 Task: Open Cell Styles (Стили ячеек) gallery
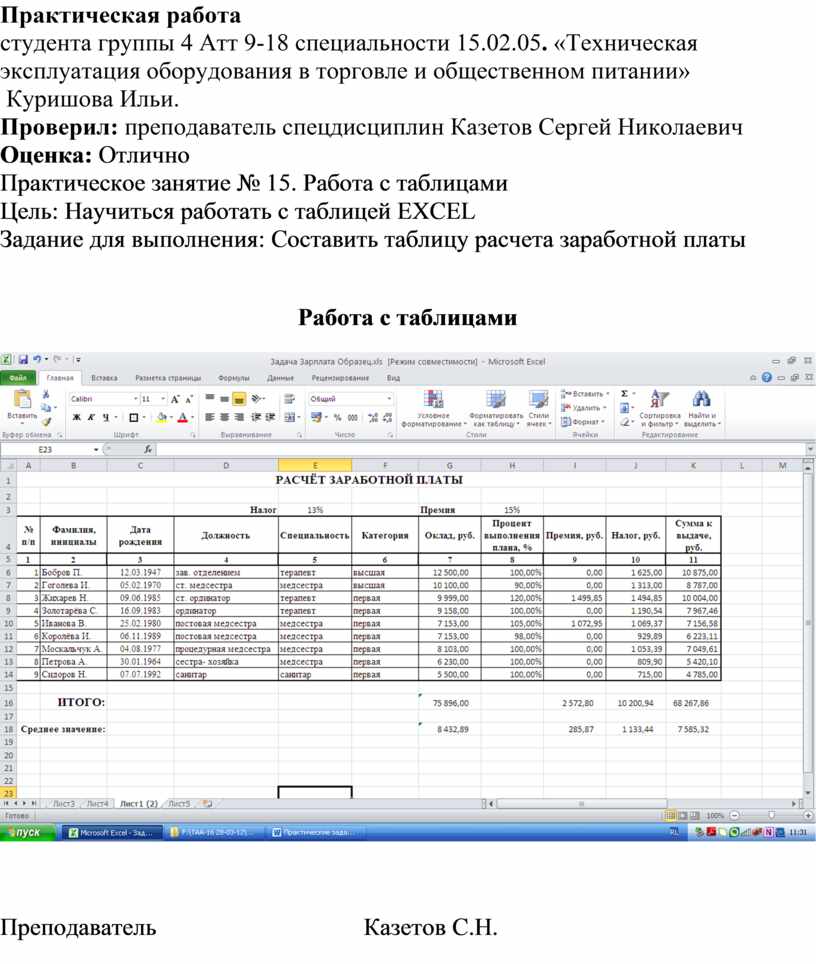(539, 408)
